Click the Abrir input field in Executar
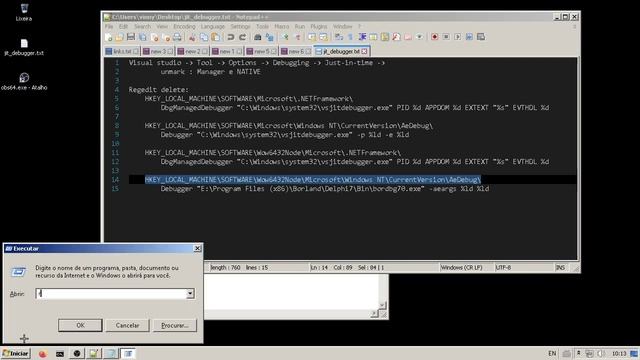Screen dimensions: 640x360 [x=111, y=293]
